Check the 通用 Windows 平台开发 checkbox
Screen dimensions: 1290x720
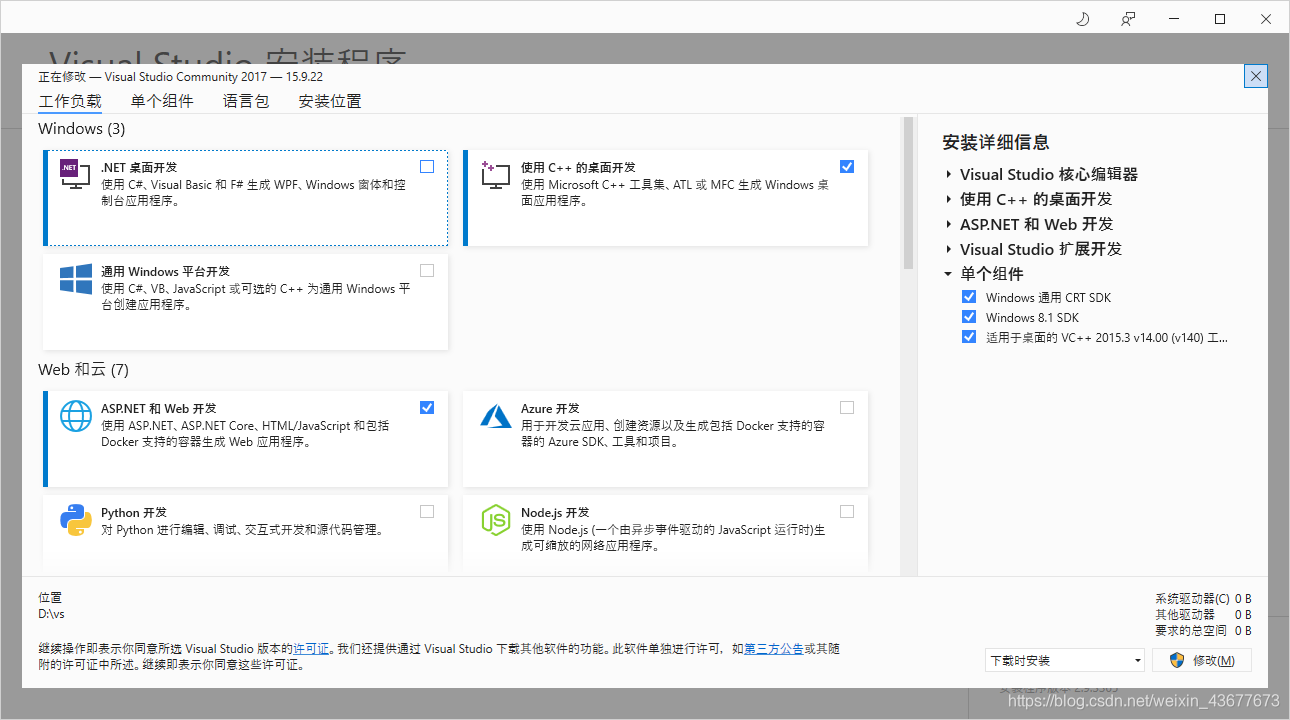tap(427, 270)
